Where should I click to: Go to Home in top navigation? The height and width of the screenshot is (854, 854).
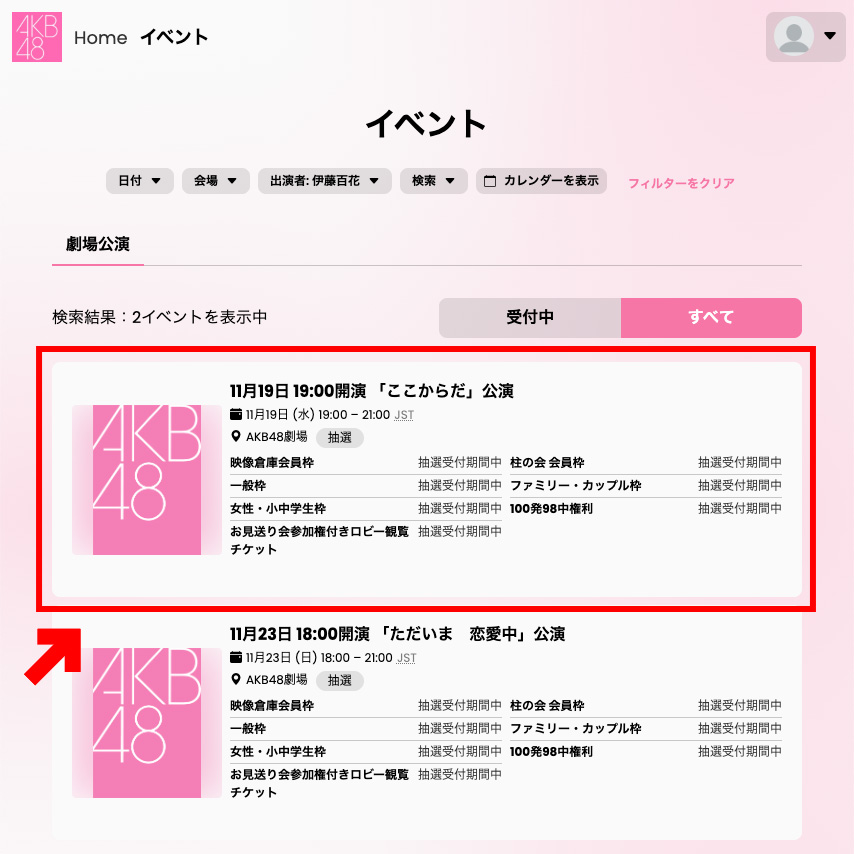point(101,38)
